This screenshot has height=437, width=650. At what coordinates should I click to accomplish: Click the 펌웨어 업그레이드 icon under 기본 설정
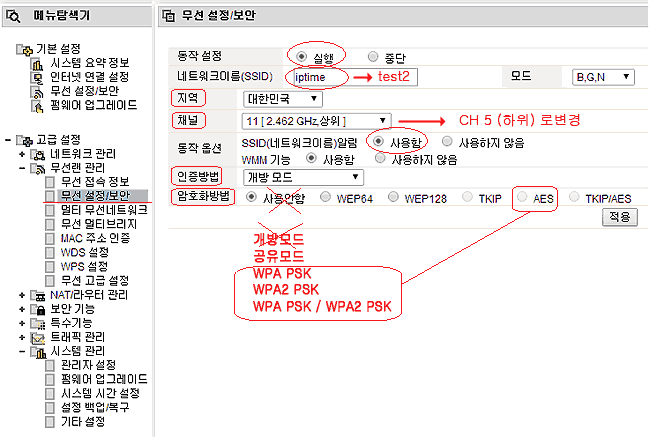pyautogui.click(x=37, y=106)
